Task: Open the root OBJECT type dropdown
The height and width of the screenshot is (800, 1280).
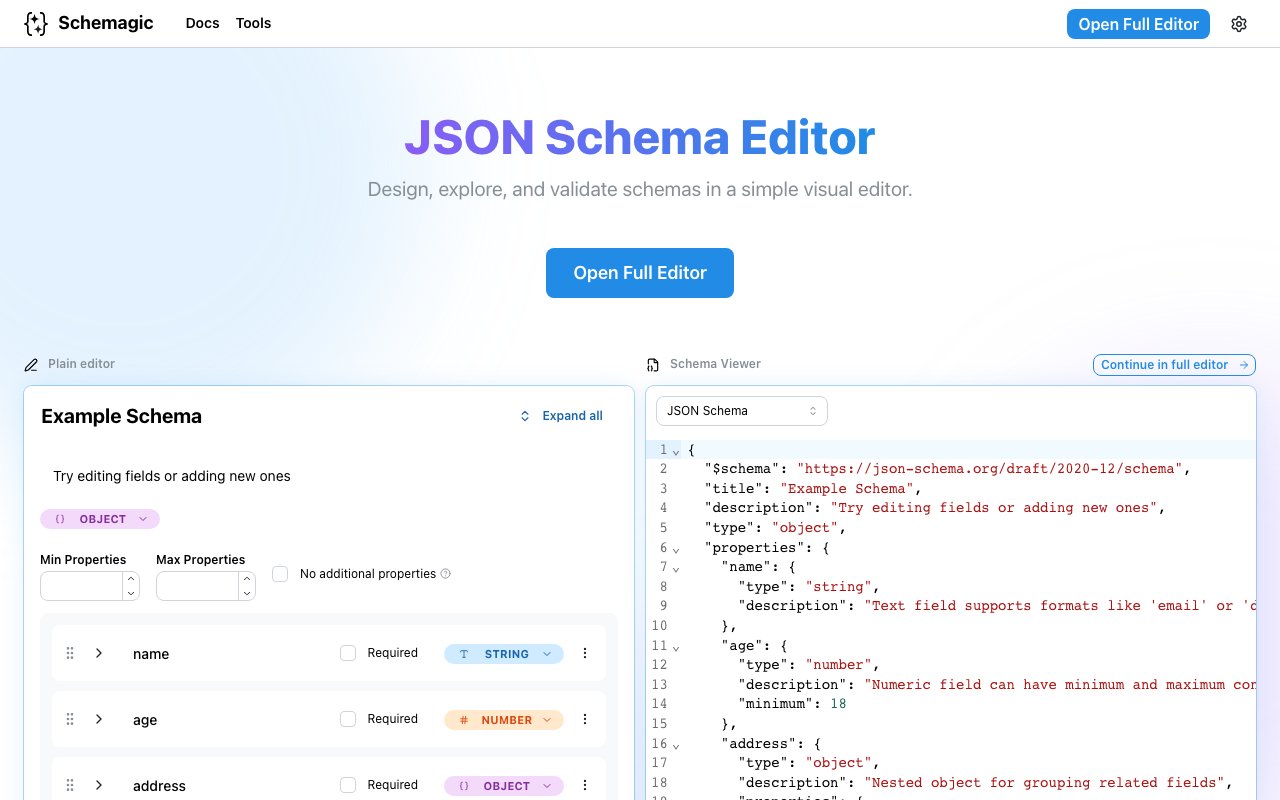Action: 100,519
